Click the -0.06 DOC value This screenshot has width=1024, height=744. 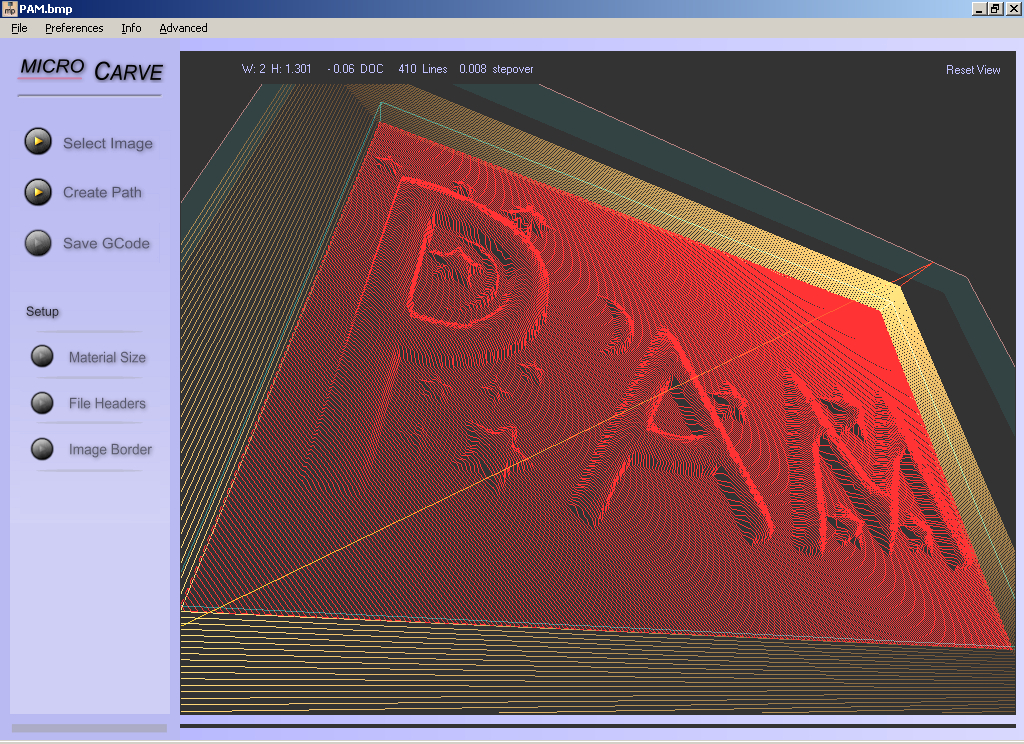tap(355, 69)
